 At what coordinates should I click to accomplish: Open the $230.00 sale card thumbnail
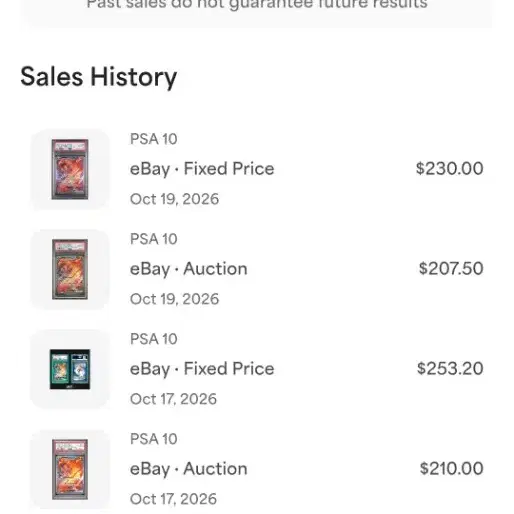click(70, 169)
